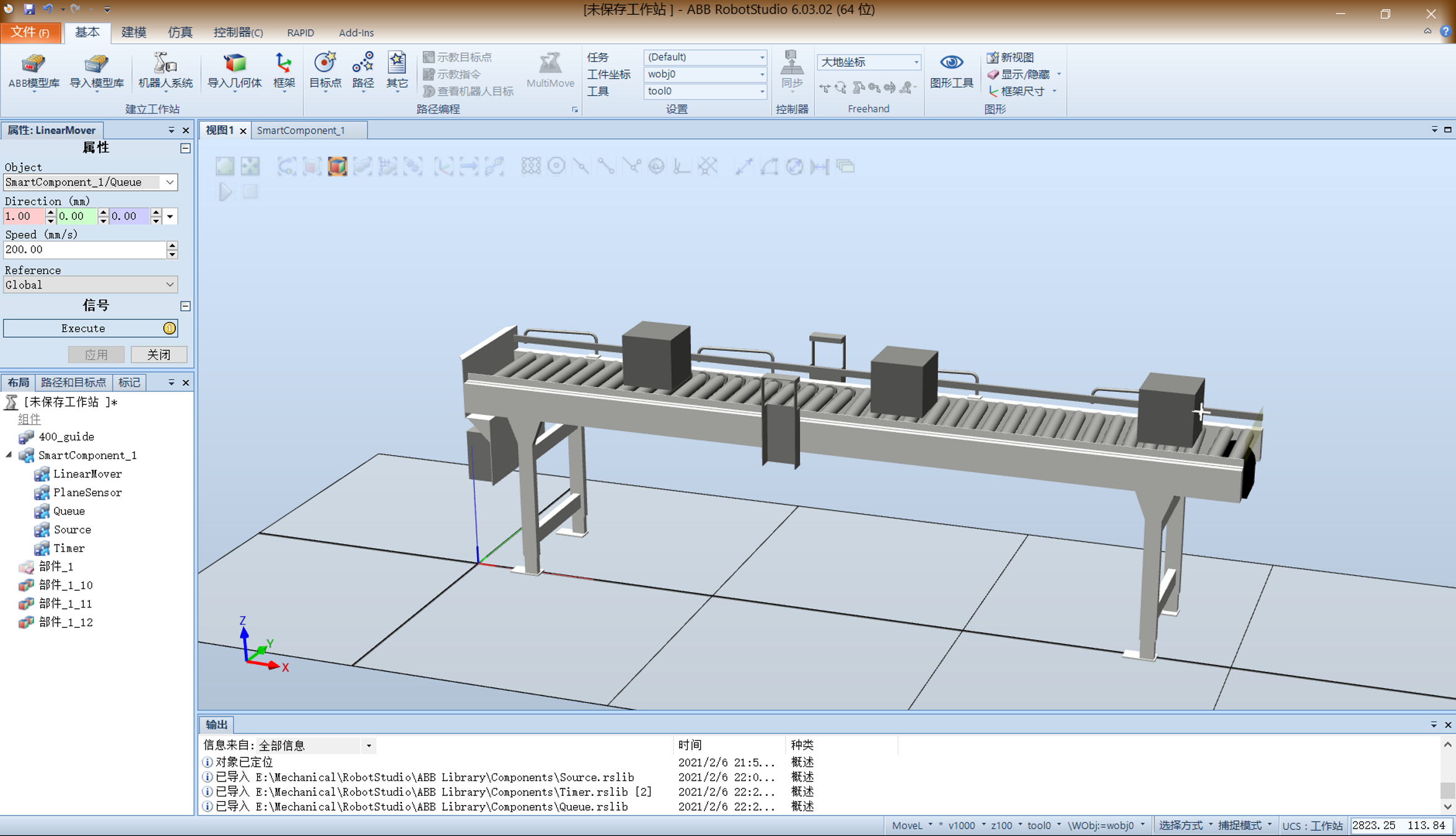Open the Reference dropdown set to Global
The width and height of the screenshot is (1456, 836).
[x=169, y=285]
